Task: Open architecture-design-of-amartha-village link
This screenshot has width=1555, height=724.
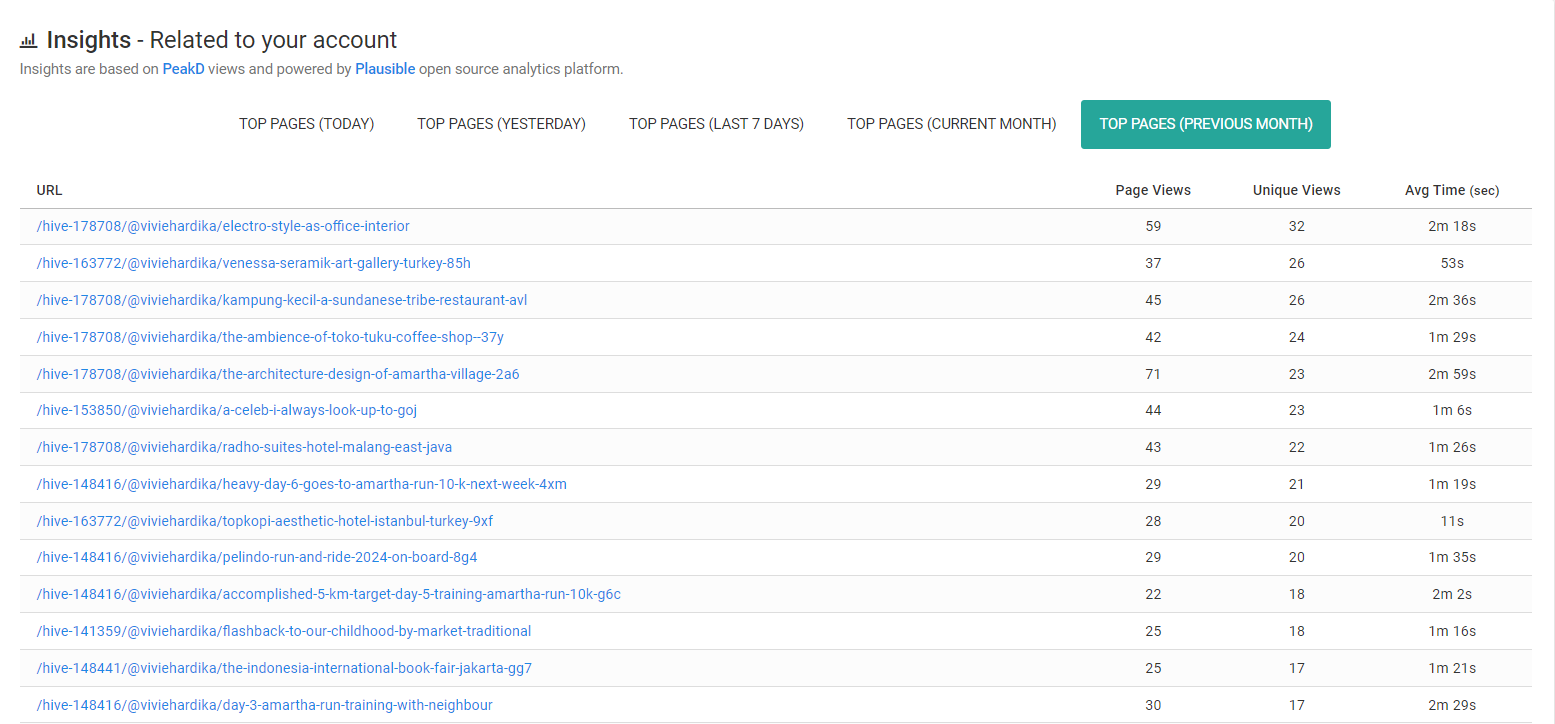Action: tap(278, 374)
